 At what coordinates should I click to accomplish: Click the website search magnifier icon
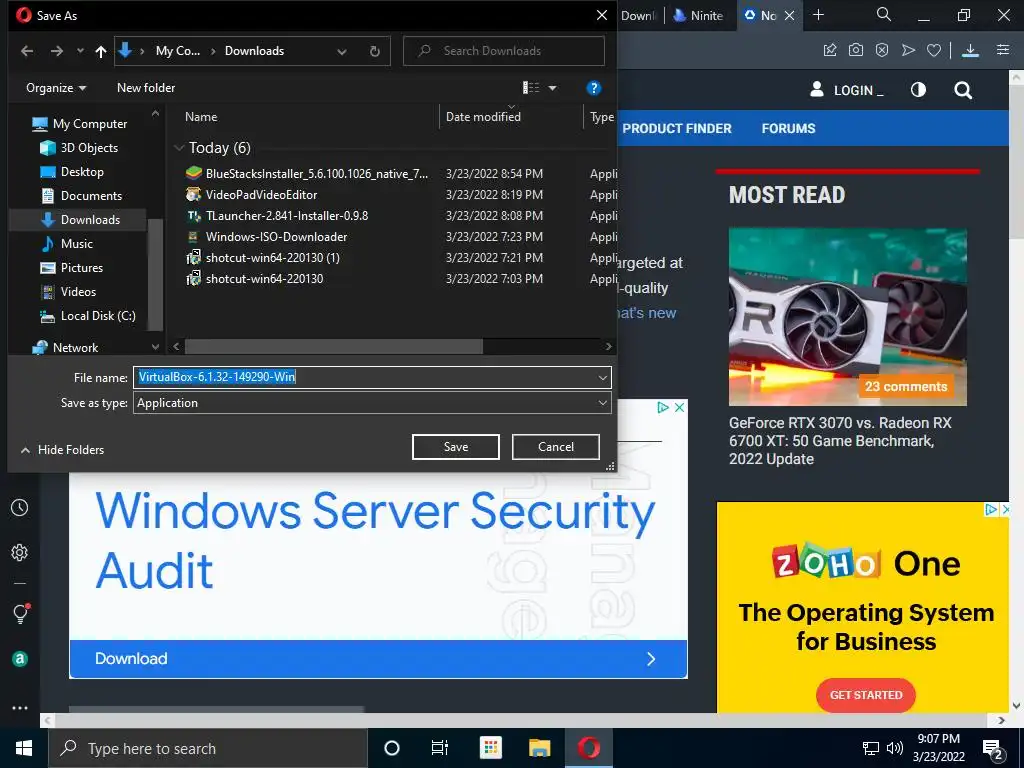tap(963, 90)
